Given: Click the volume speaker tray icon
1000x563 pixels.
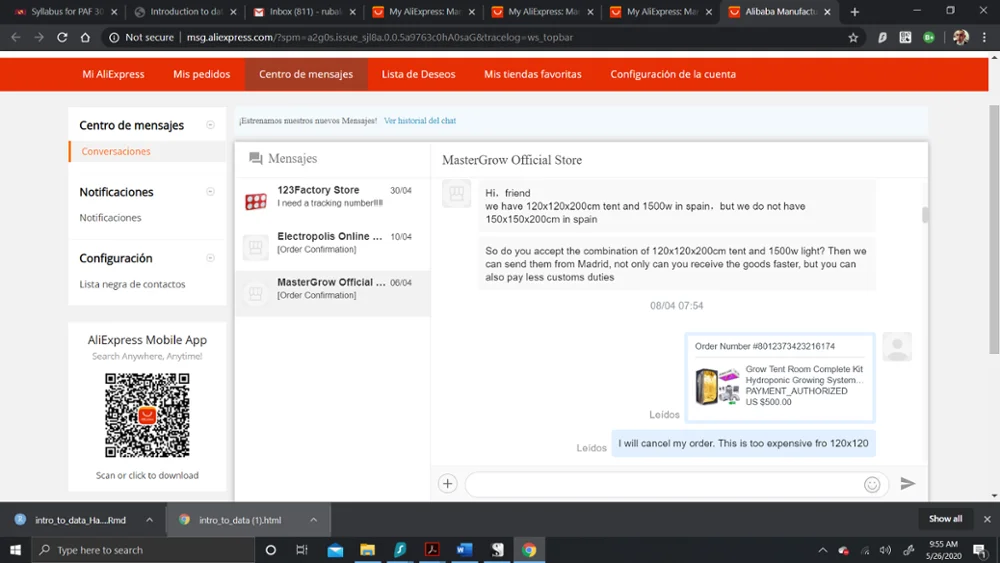Looking at the screenshot, I should tap(885, 550).
